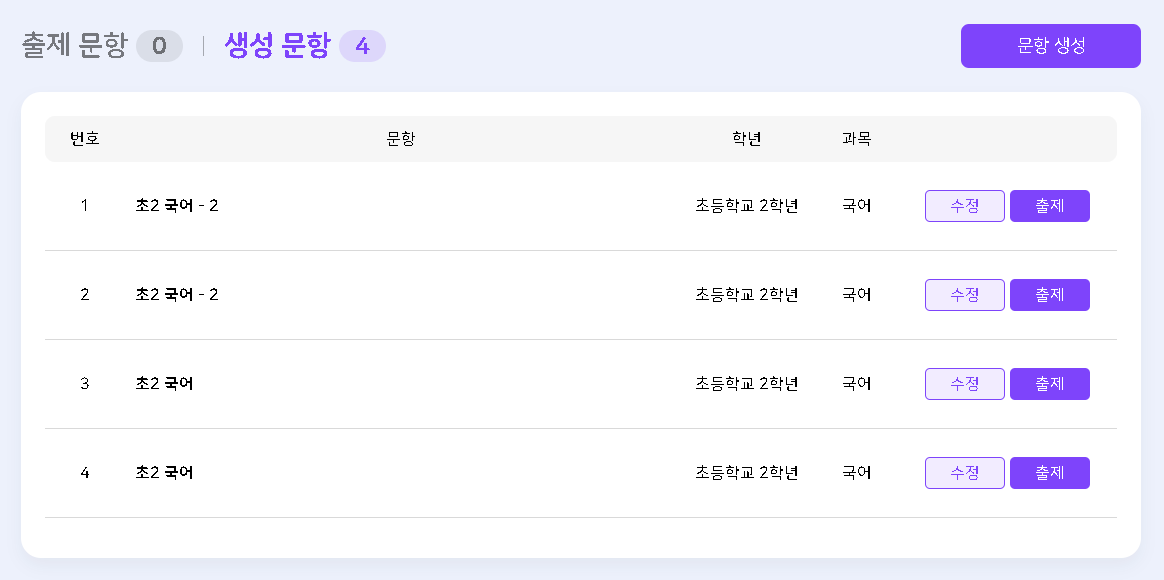This screenshot has width=1164, height=580.
Task: Open row 2 초2 국어 - 2 title
Action: (x=176, y=295)
